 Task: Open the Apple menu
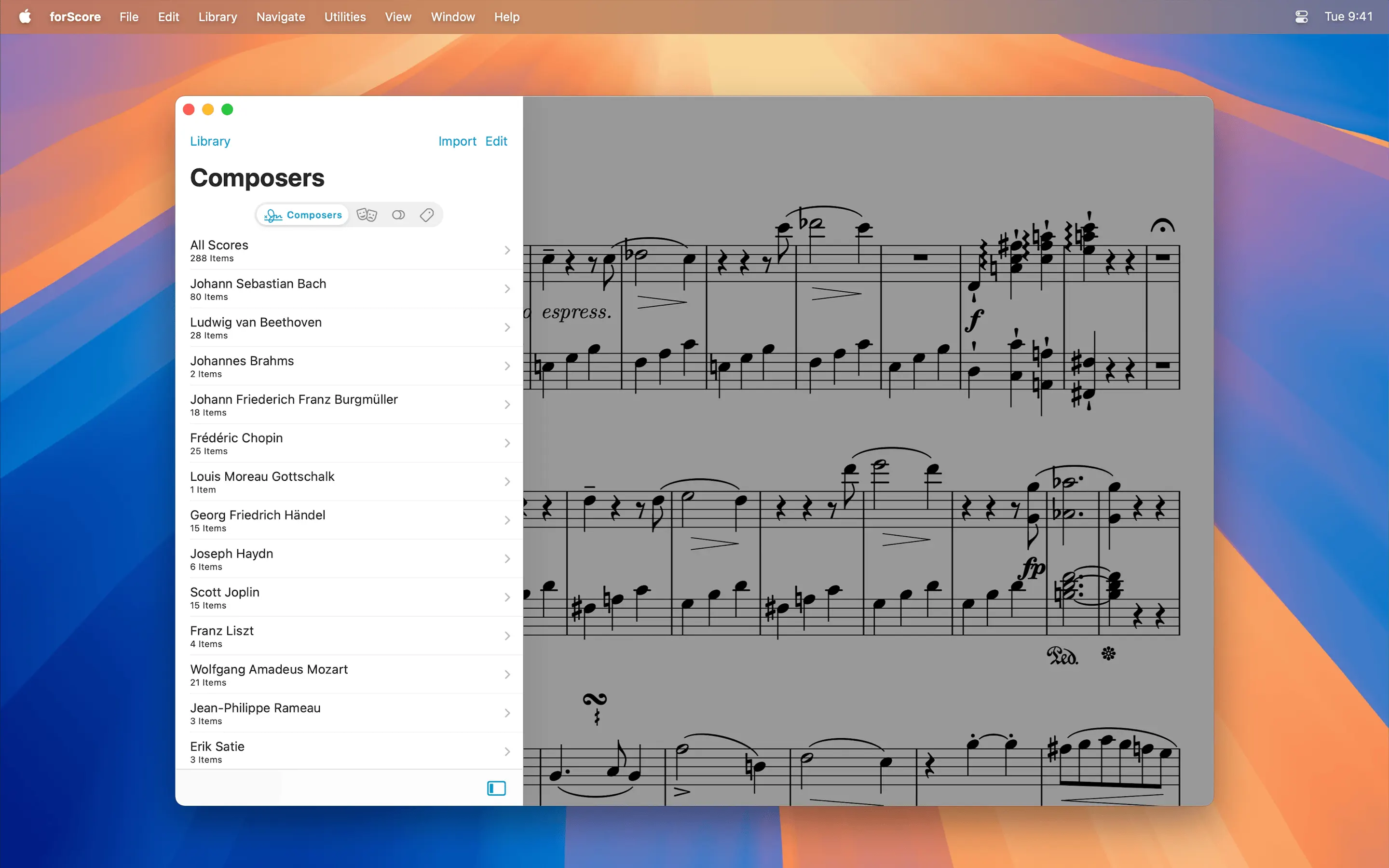coord(25,17)
